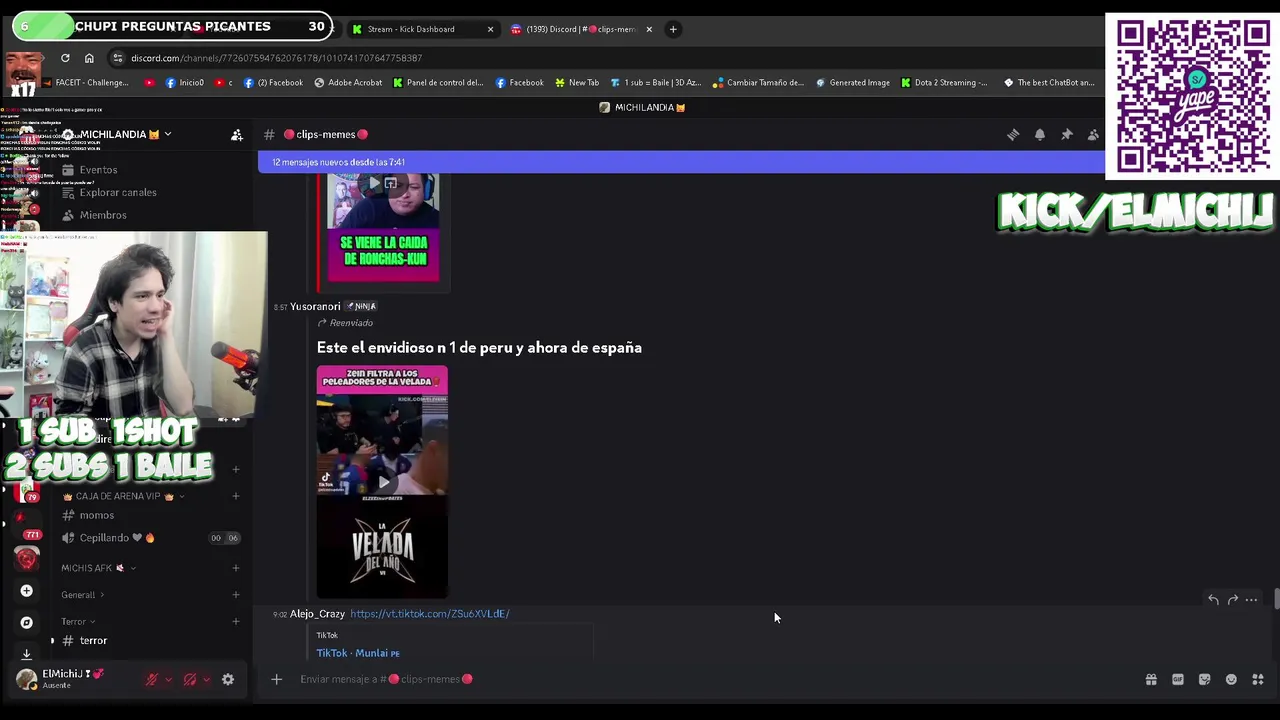Create channel in MICHIS AFK category
This screenshot has height=720, width=1280.
(x=236, y=568)
